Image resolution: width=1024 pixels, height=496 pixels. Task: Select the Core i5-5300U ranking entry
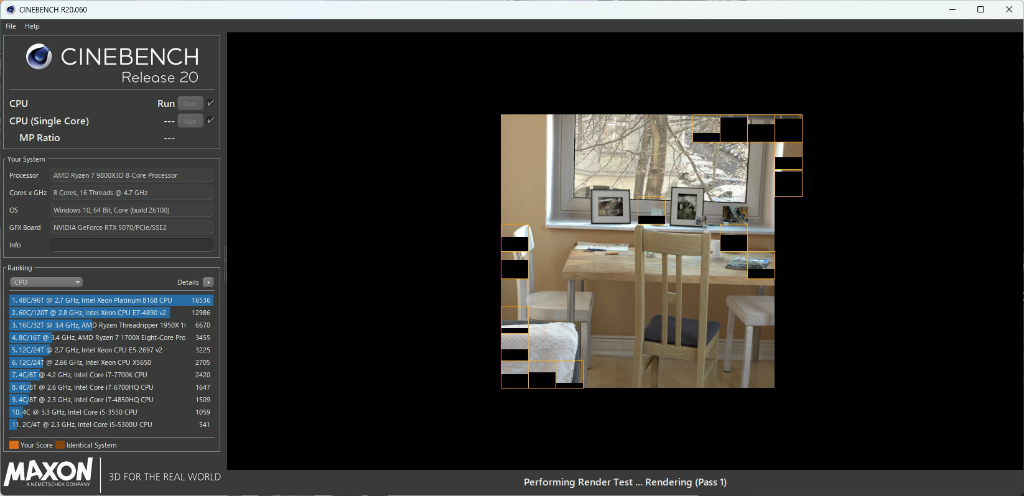[111, 424]
